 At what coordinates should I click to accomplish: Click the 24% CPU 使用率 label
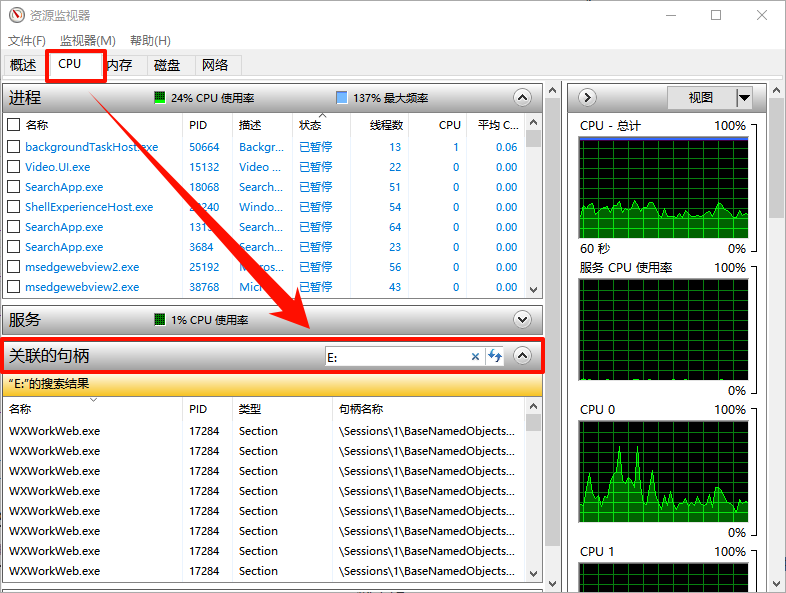click(213, 98)
